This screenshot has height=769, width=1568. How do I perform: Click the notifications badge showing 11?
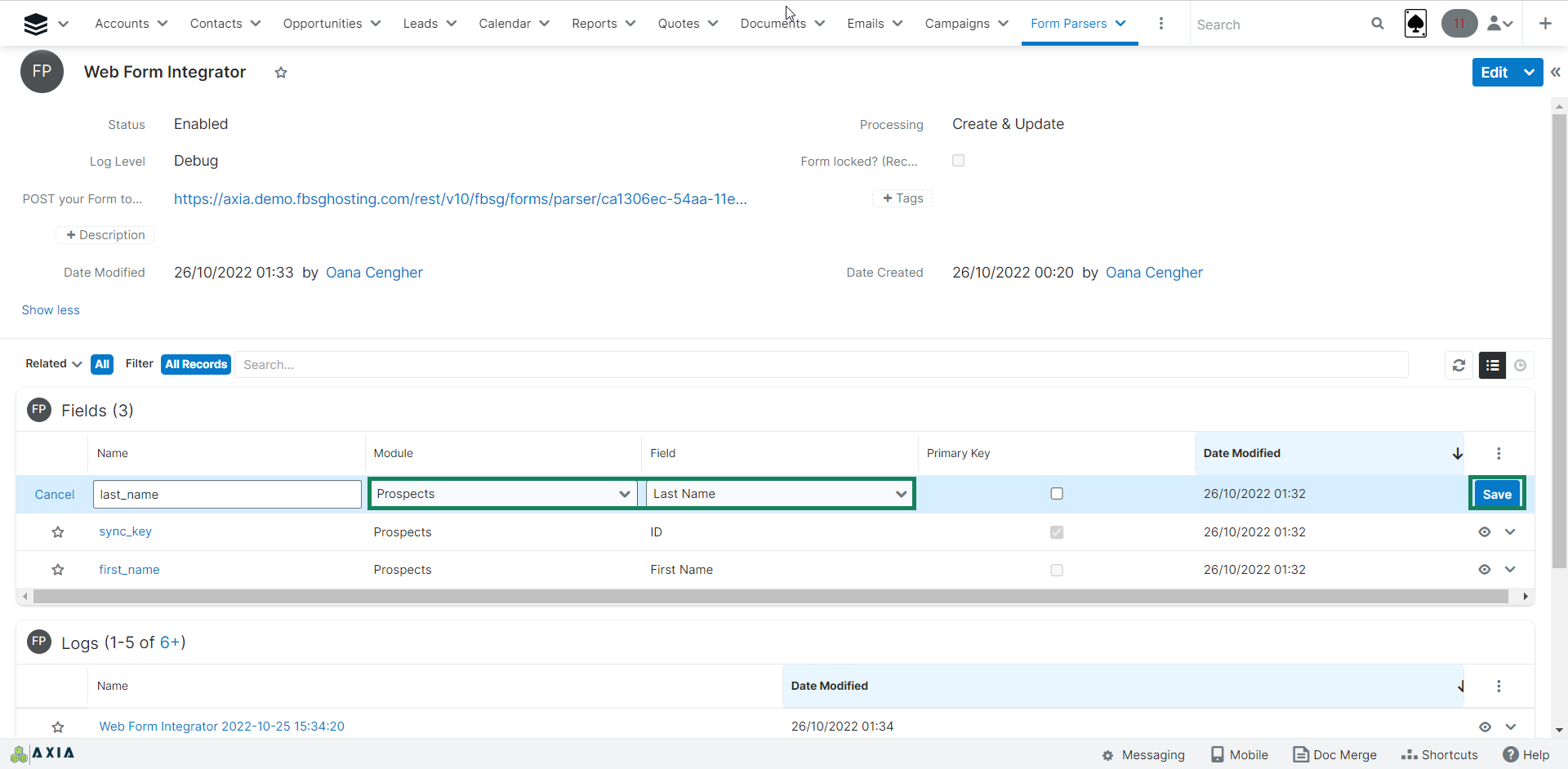pyautogui.click(x=1459, y=24)
